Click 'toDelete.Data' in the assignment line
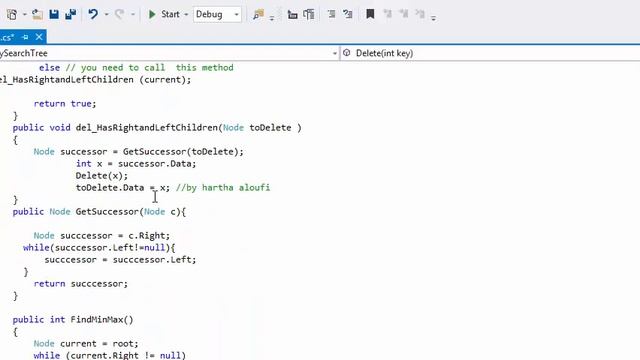 (110, 188)
